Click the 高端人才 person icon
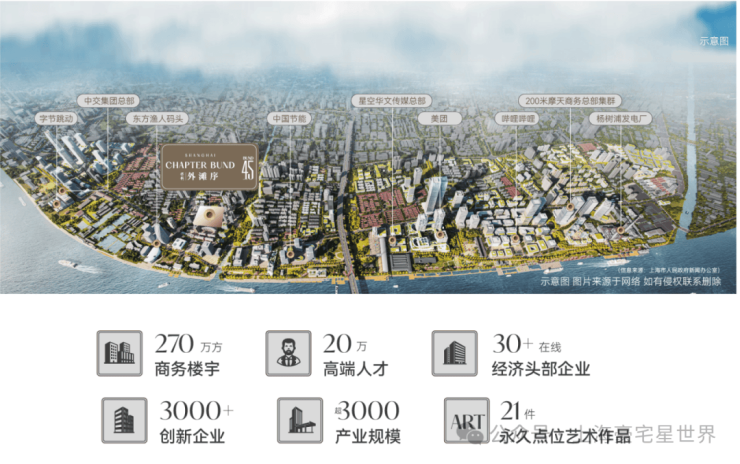This screenshot has width=740, height=464. coord(288,353)
